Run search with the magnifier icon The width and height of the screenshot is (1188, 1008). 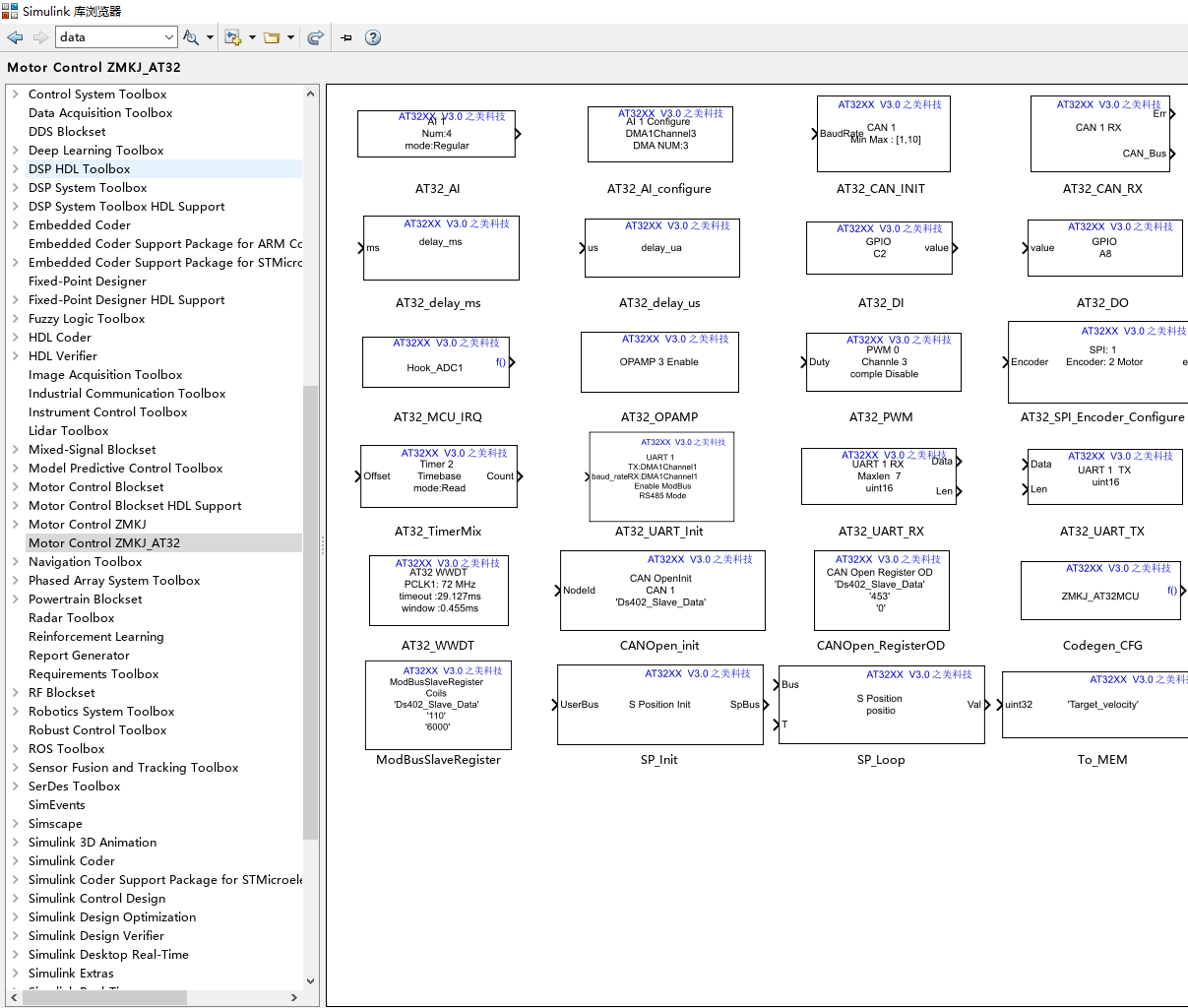click(191, 37)
